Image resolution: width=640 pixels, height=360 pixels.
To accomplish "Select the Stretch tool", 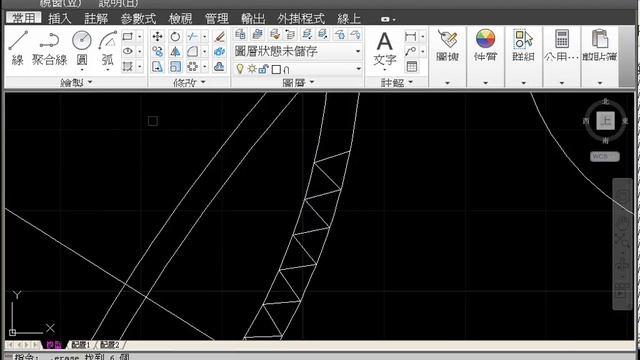I will coord(158,66).
